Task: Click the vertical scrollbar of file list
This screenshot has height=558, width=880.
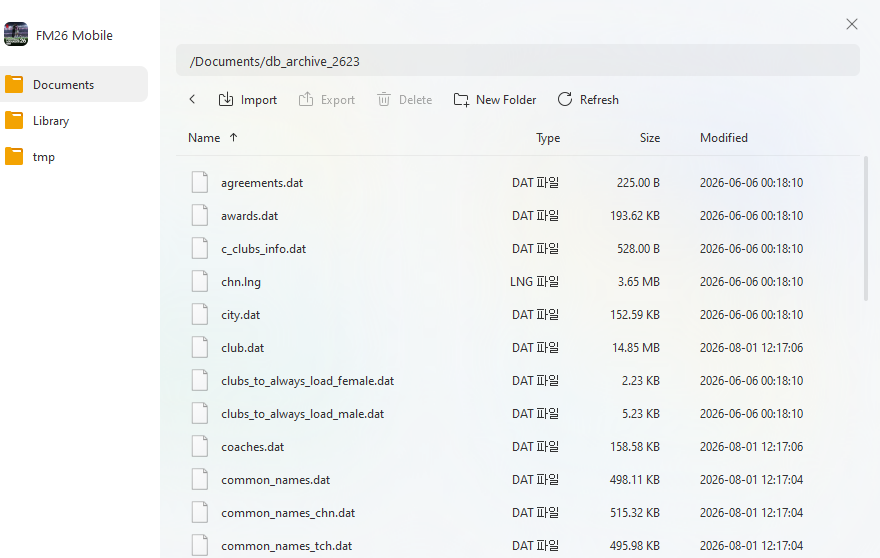Action: 865,229
